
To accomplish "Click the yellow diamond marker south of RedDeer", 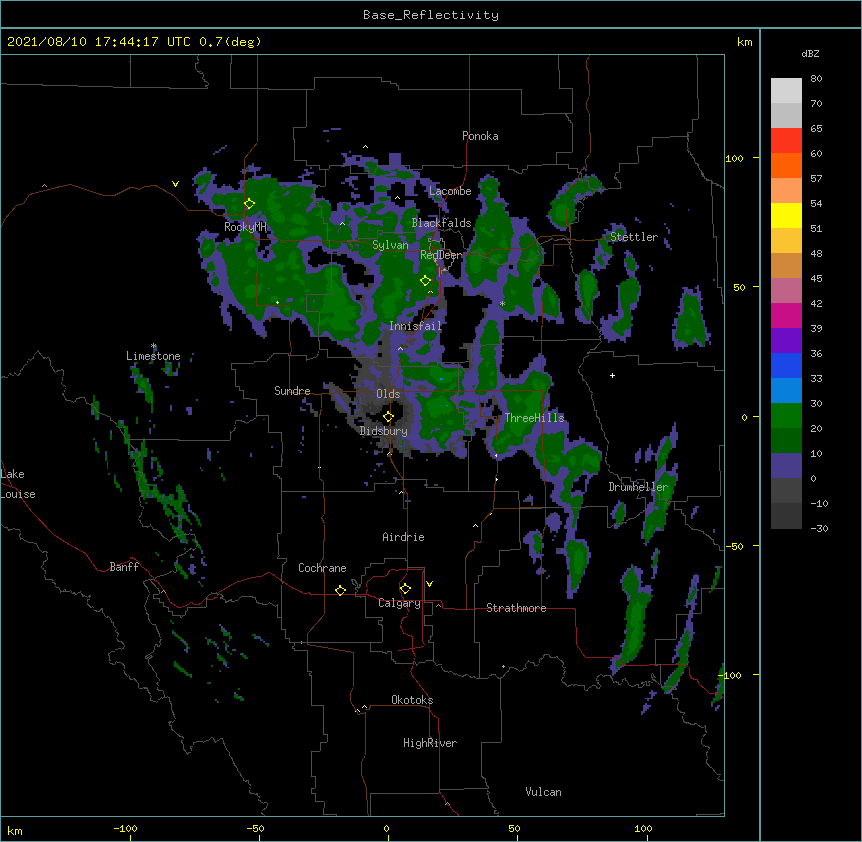I will point(426,281).
